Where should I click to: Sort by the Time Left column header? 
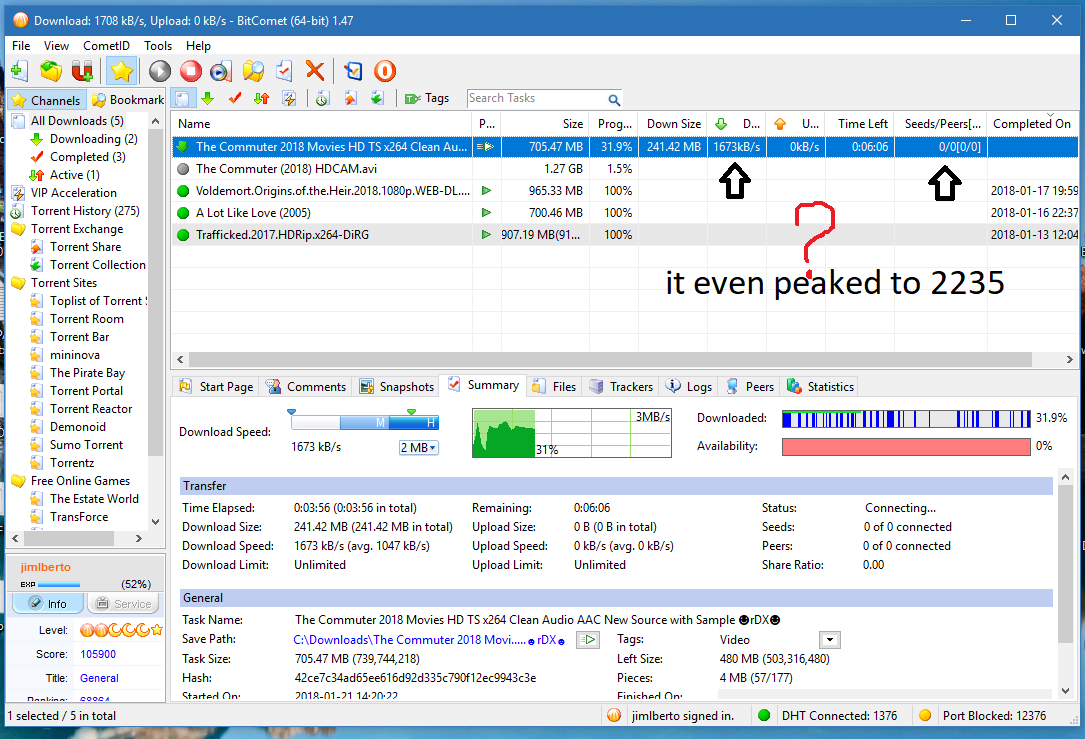tap(860, 124)
